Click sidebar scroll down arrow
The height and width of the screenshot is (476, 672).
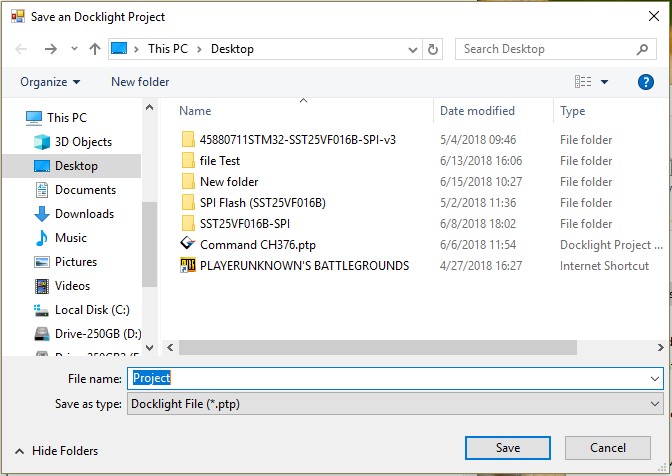click(x=150, y=347)
